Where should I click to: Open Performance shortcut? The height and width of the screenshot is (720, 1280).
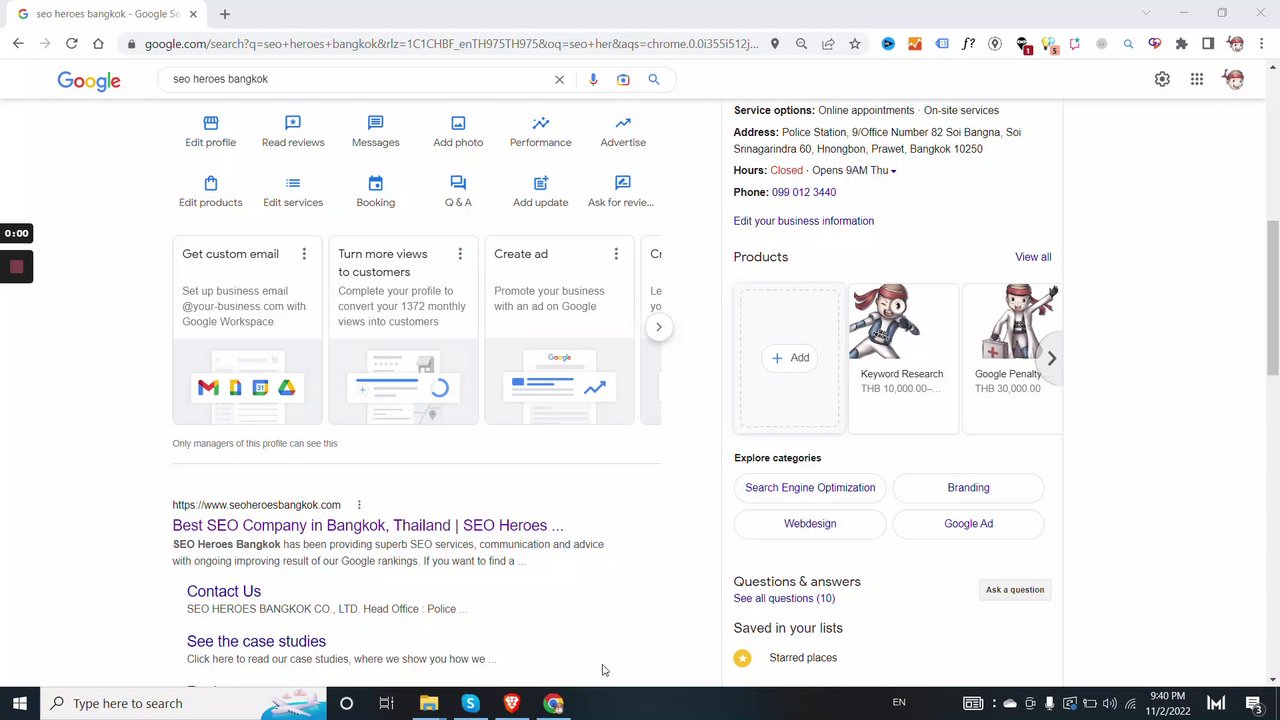pos(540,131)
